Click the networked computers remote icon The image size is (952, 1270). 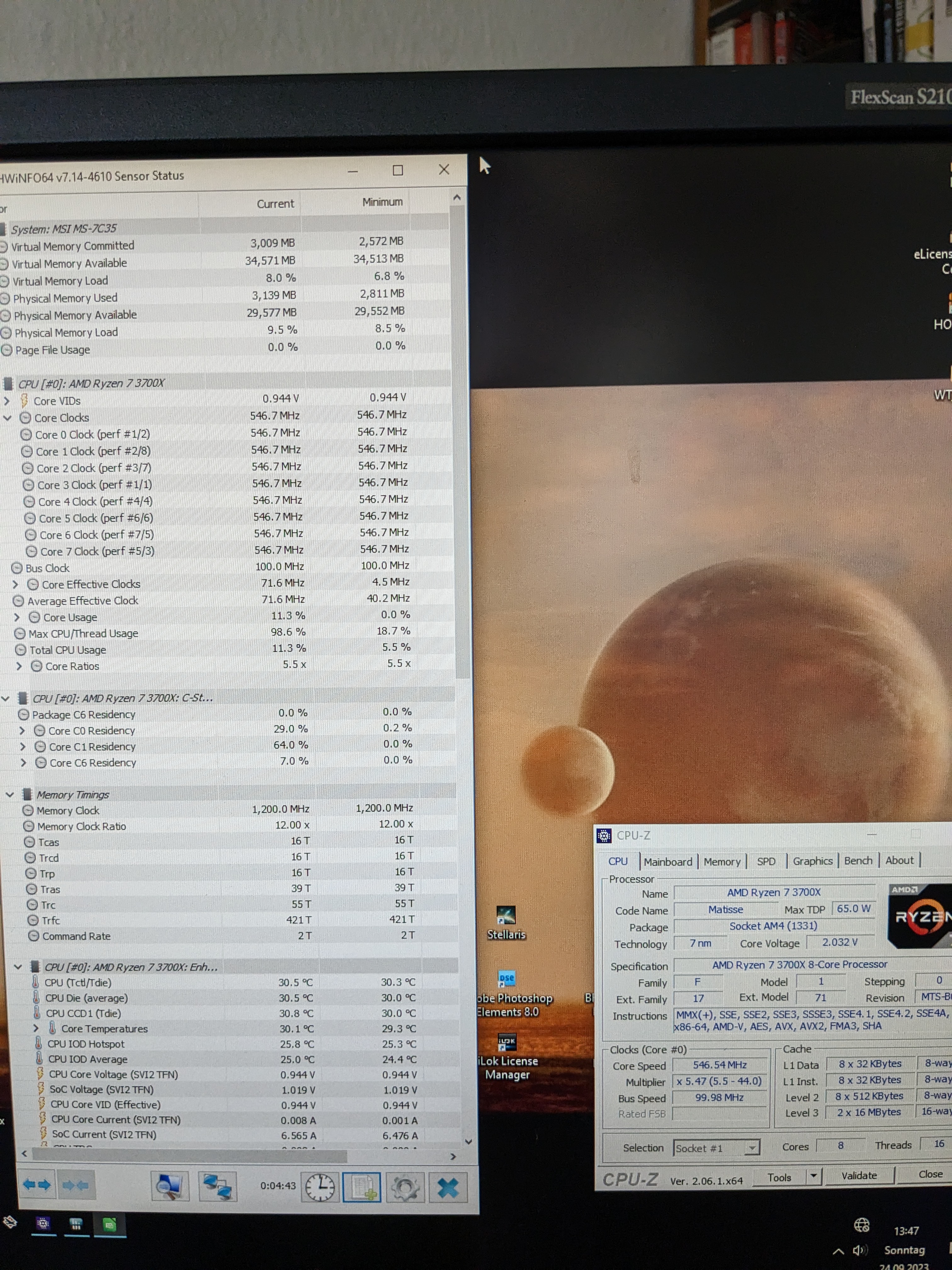click(218, 1186)
